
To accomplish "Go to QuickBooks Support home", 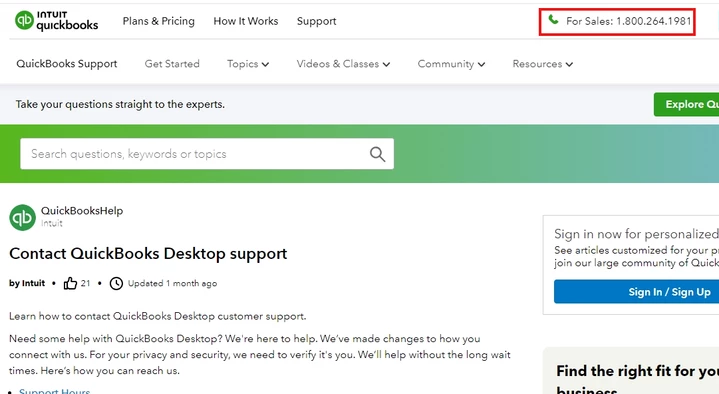I will (67, 64).
